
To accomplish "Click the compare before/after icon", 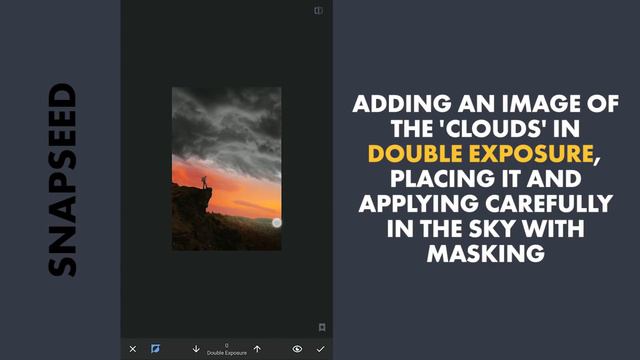I will pos(318,11).
